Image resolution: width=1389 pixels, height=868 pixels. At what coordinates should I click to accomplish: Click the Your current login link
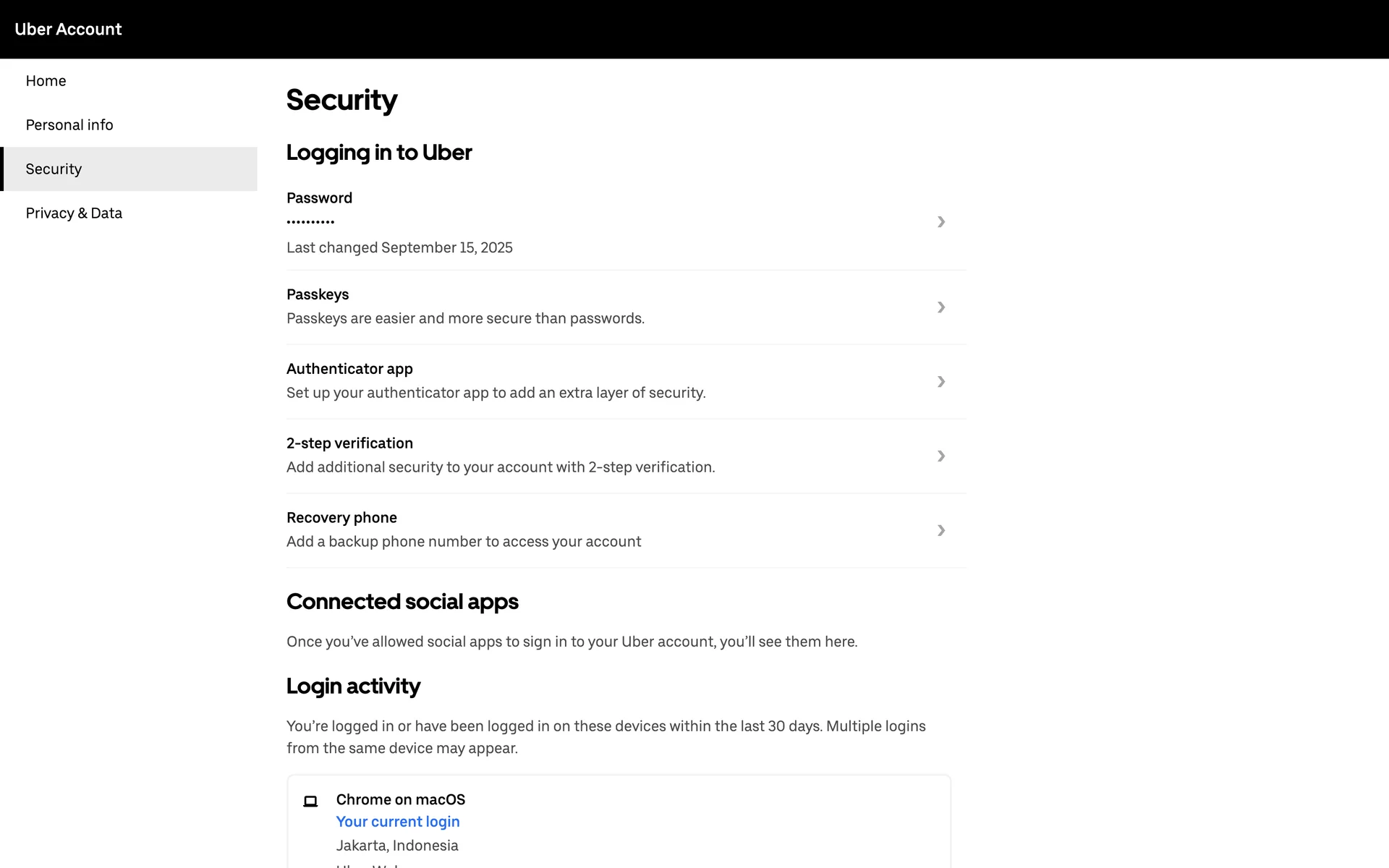click(398, 822)
